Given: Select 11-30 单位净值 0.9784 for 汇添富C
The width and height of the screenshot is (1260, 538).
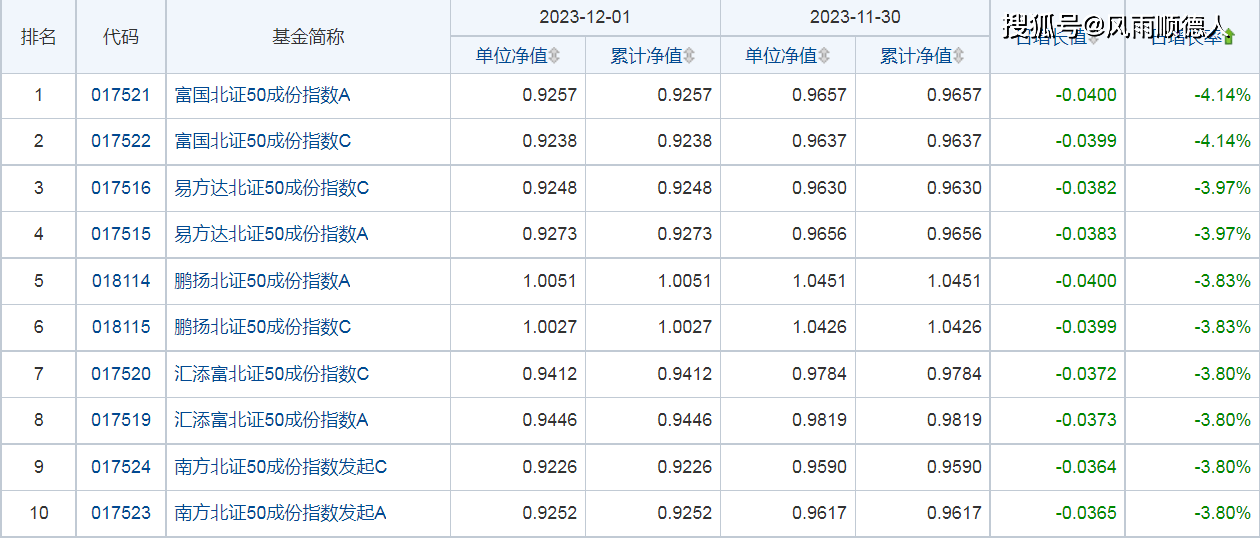Looking at the screenshot, I should tap(819, 374).
